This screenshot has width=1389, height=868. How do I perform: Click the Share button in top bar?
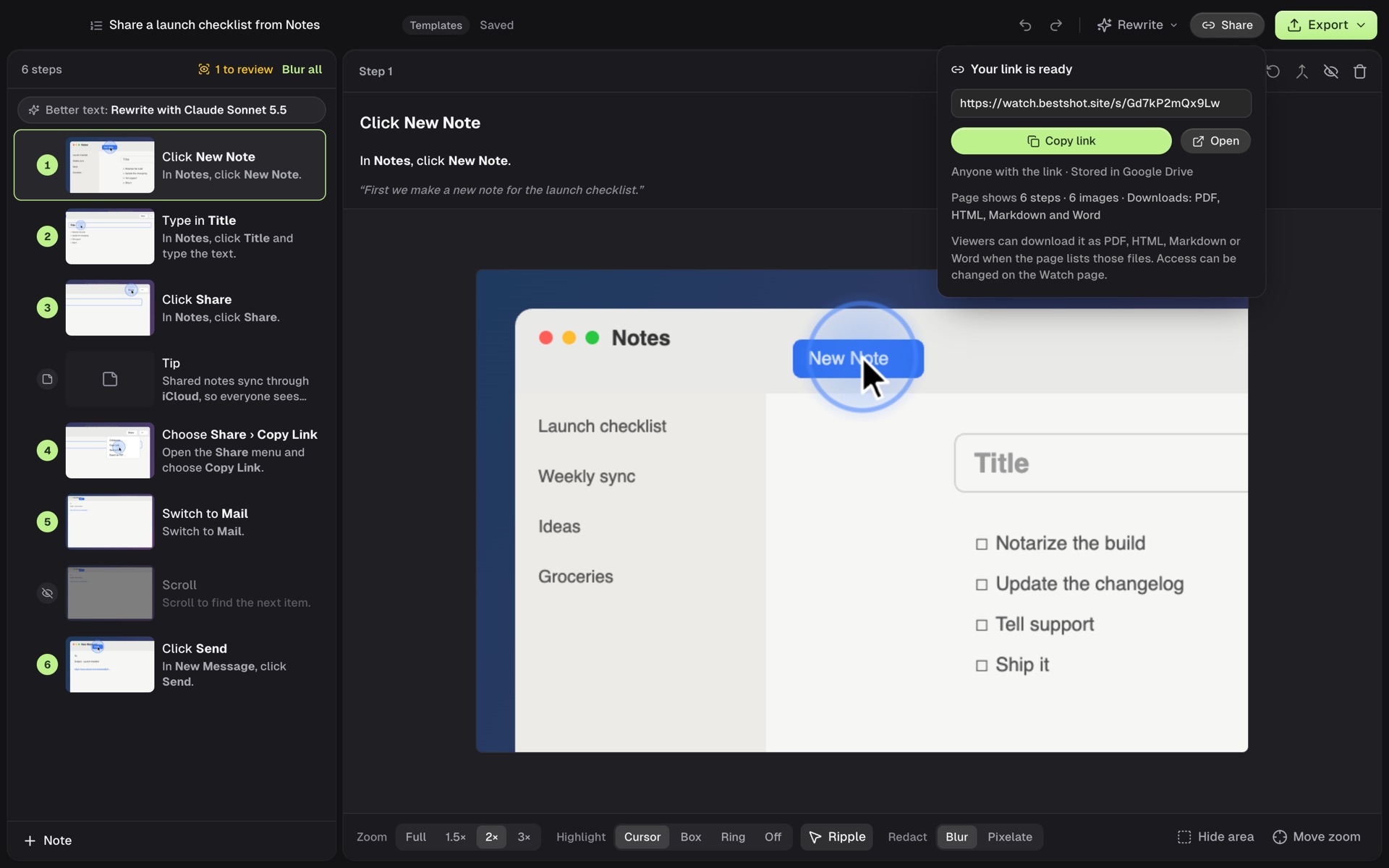pyautogui.click(x=1227, y=25)
